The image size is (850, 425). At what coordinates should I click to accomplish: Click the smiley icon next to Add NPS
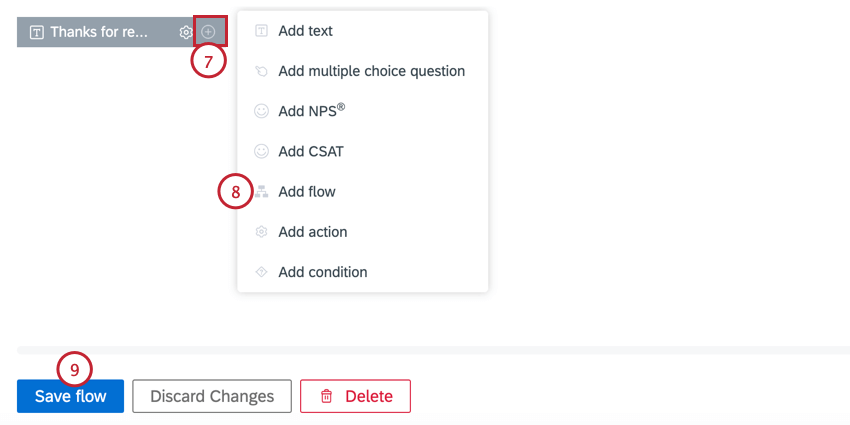point(261,111)
